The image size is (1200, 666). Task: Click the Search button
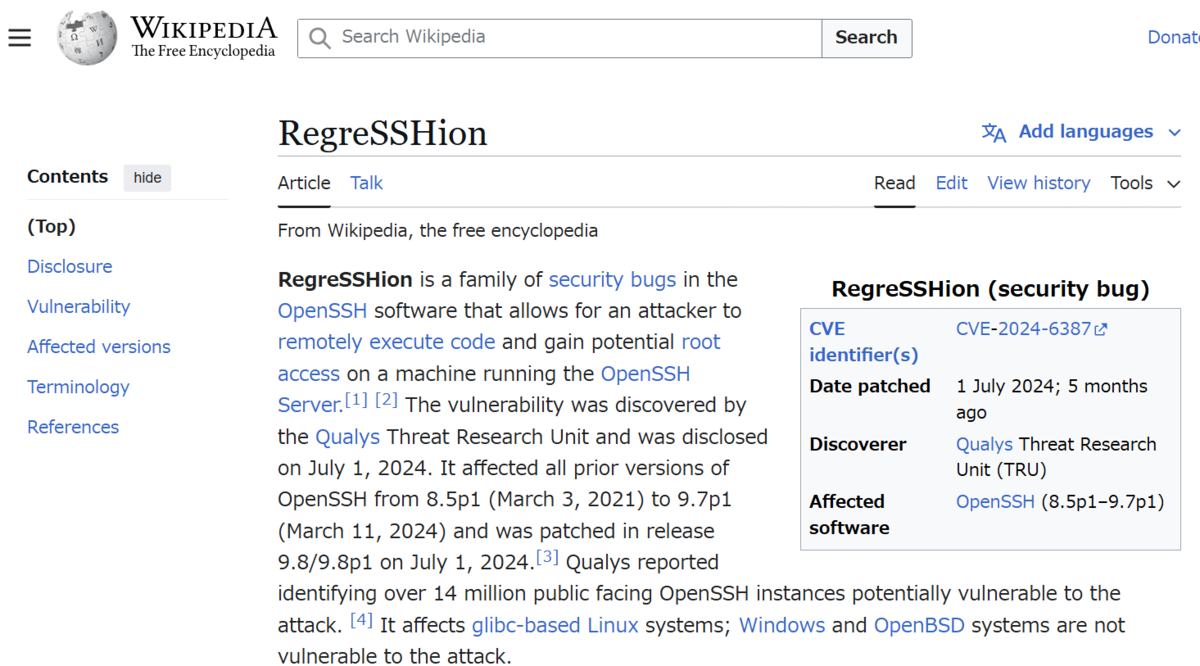coord(866,38)
